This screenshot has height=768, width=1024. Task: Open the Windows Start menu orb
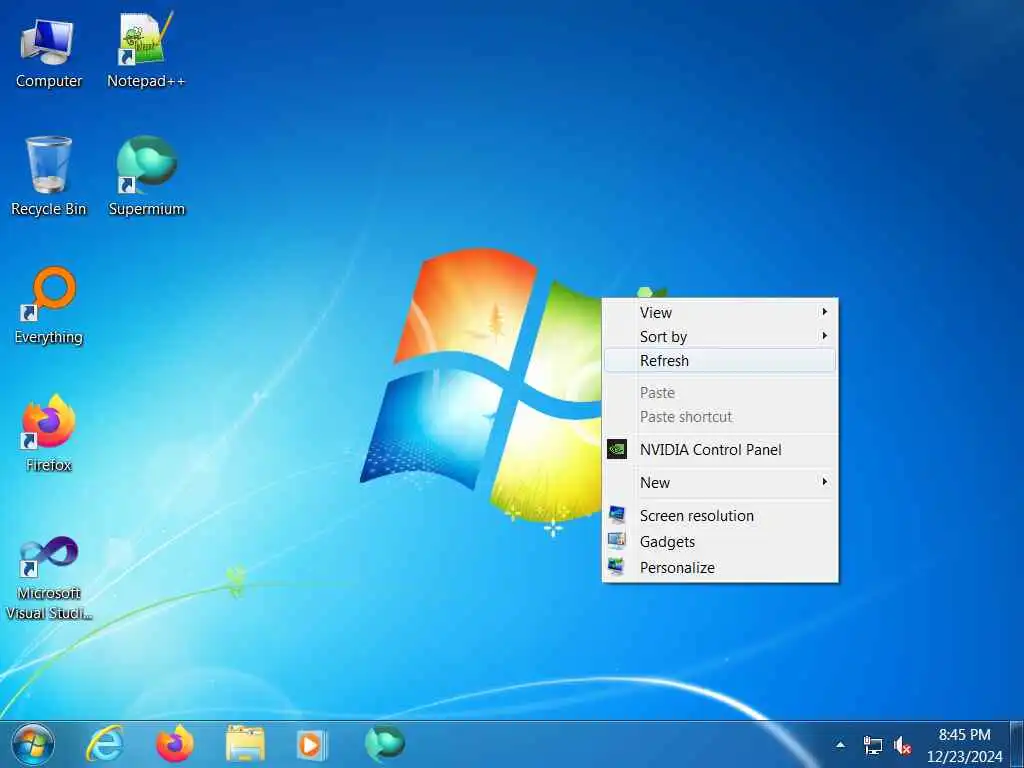(33, 745)
